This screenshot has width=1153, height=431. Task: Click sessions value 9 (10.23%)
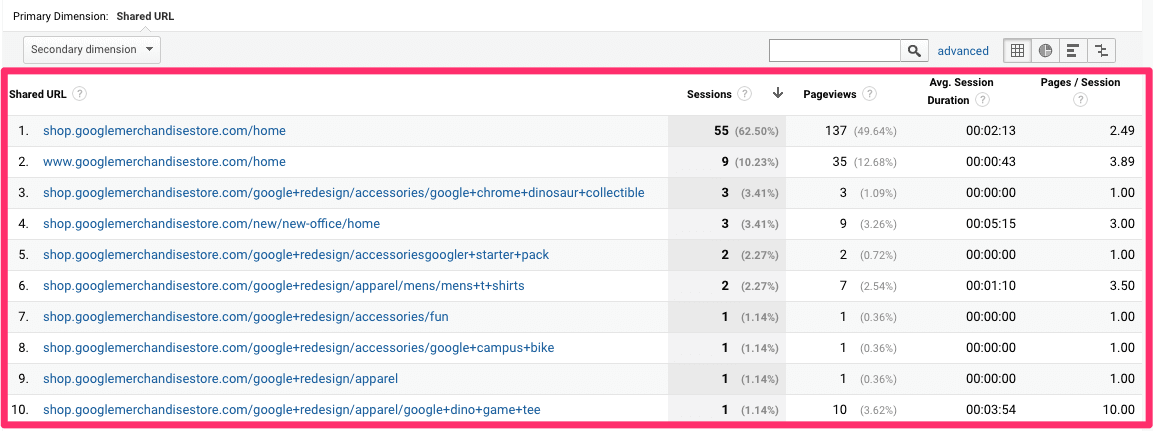tap(749, 162)
